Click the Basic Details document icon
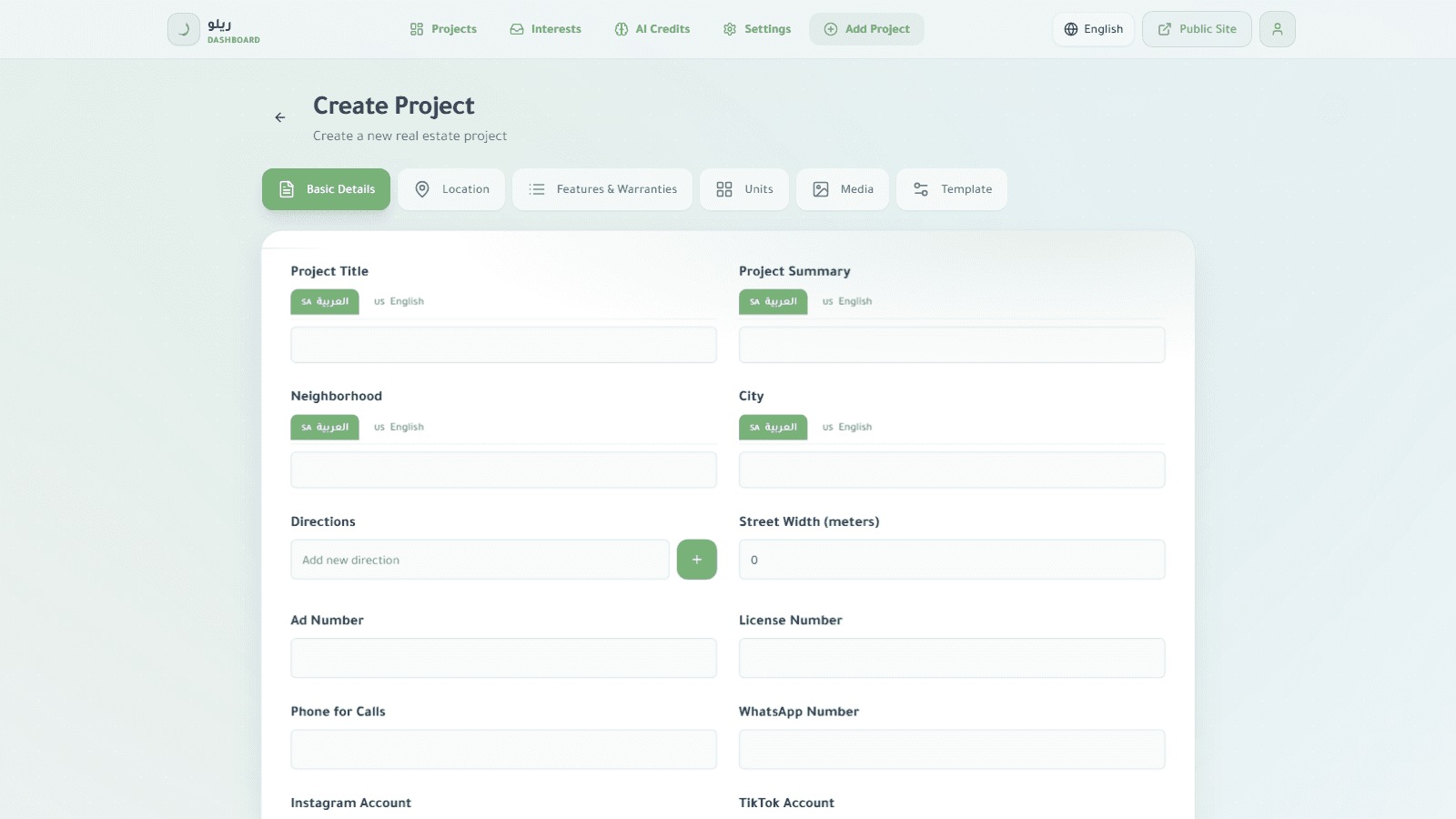Viewport: 1456px width, 819px height. coord(287,189)
